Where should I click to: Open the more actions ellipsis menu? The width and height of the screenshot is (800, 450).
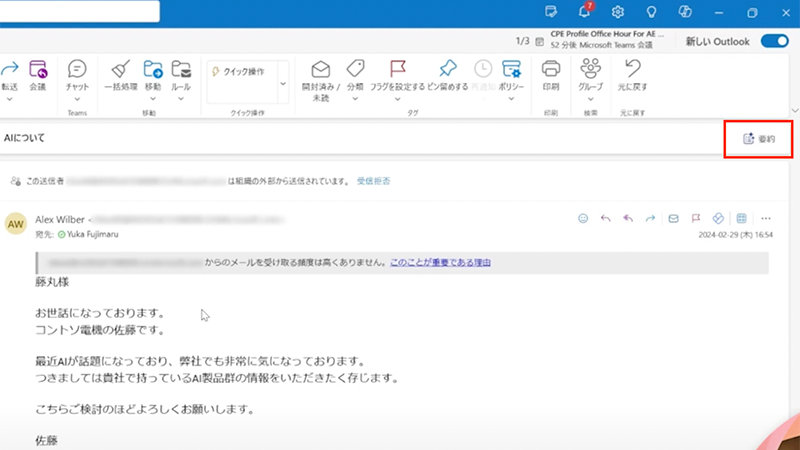766,218
